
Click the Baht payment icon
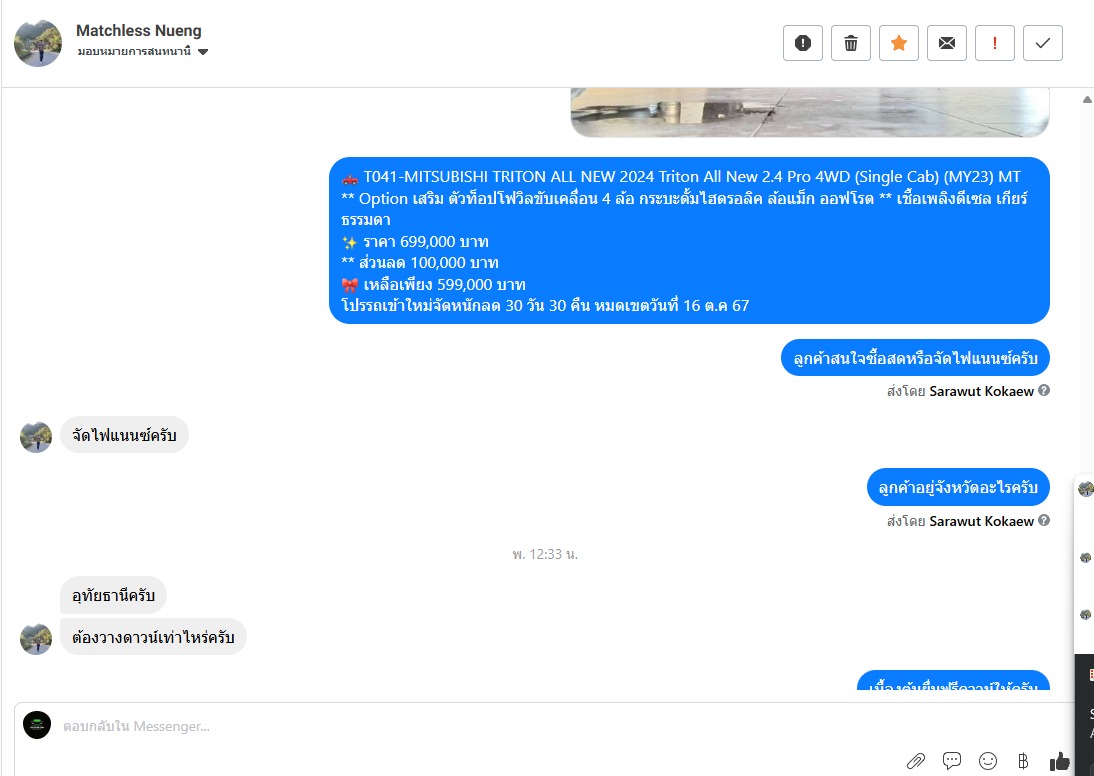tap(1023, 761)
